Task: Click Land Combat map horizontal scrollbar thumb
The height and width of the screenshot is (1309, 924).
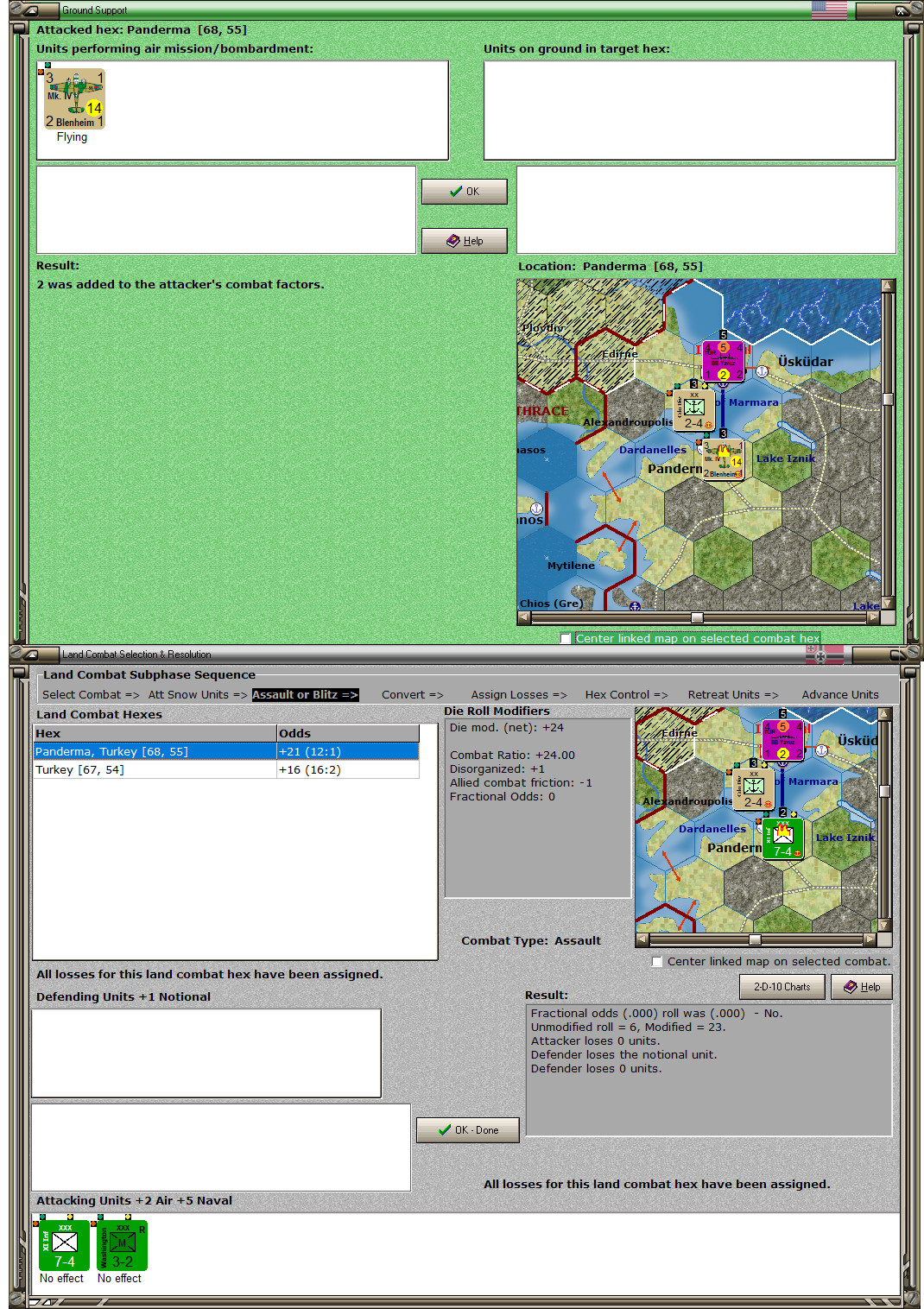Action: coord(755,940)
